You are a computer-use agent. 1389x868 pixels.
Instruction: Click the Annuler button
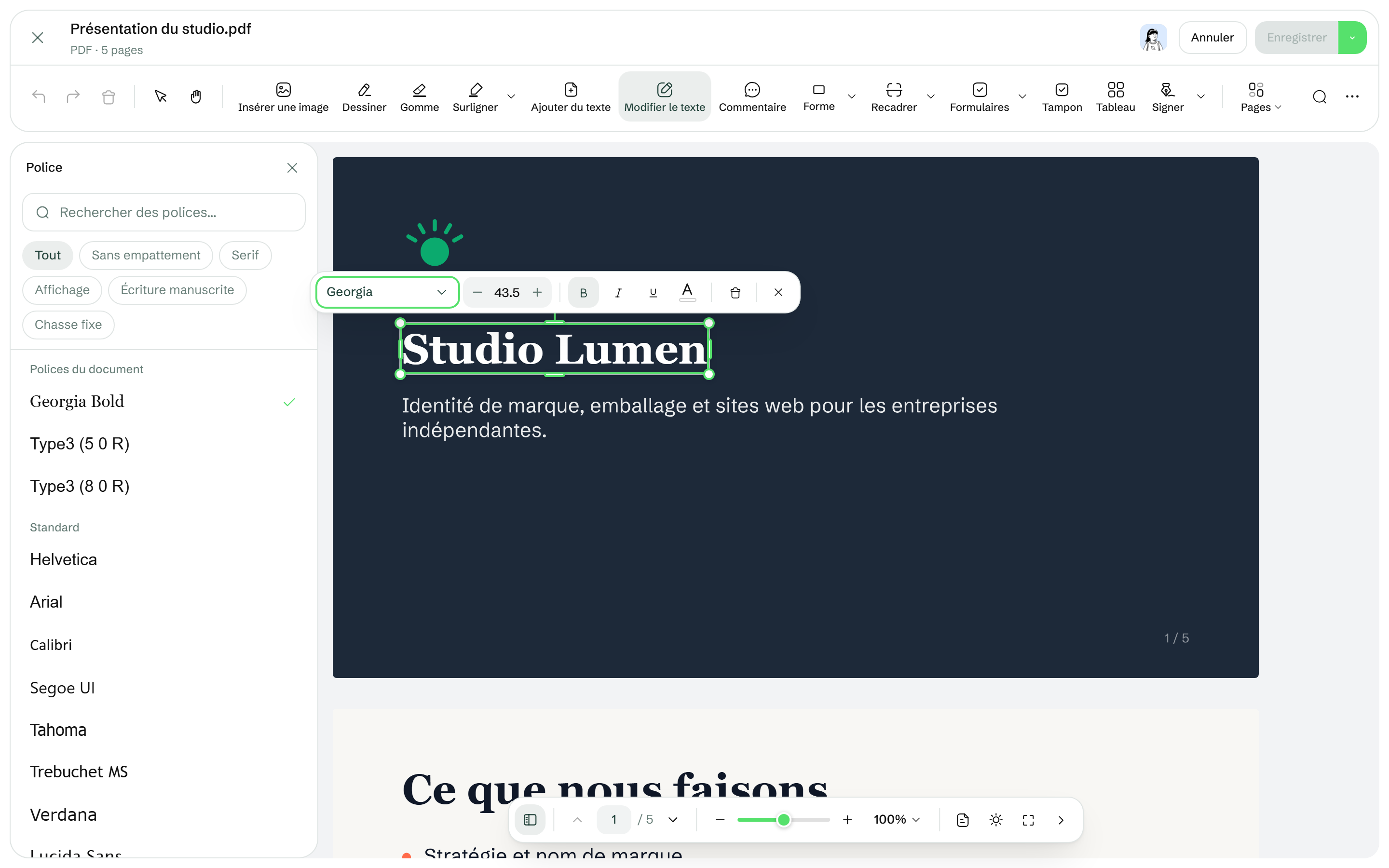(1212, 38)
